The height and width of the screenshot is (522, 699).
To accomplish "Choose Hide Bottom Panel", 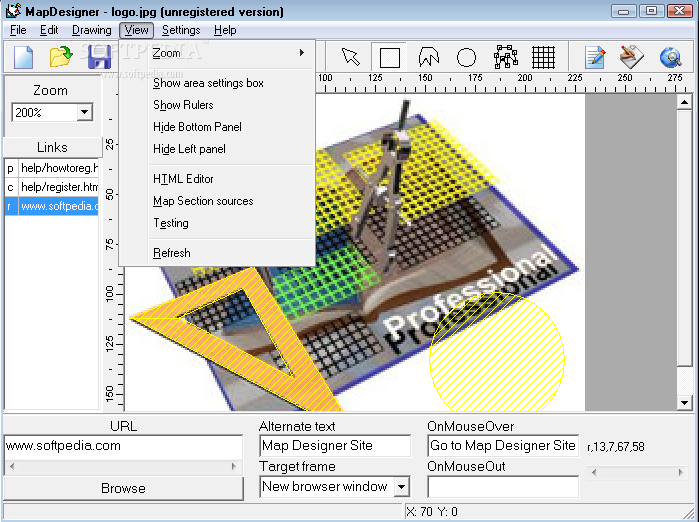I will click(x=218, y=127).
